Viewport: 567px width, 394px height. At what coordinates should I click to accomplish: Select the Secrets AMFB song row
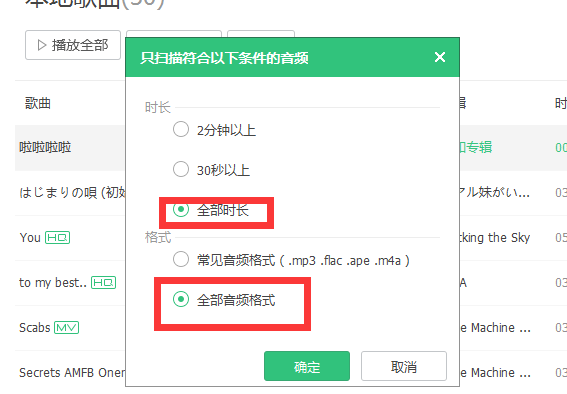click(x=72, y=372)
